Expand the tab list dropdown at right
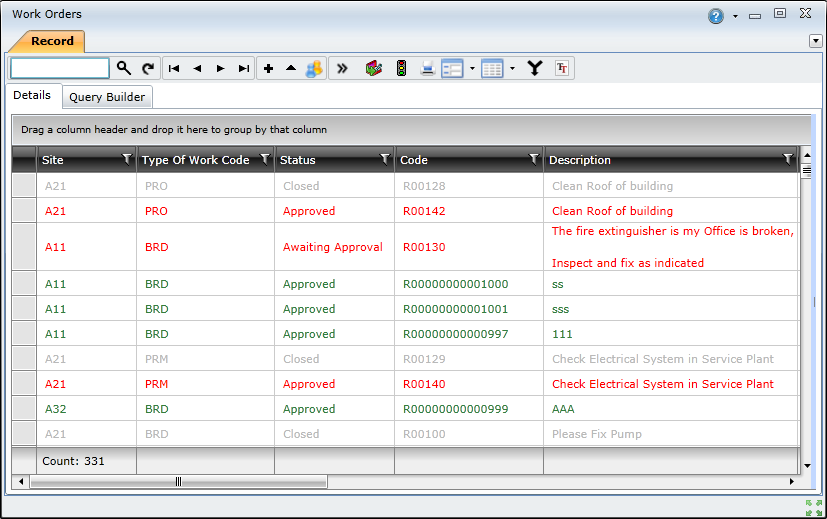The height and width of the screenshot is (519, 827). (x=815, y=41)
